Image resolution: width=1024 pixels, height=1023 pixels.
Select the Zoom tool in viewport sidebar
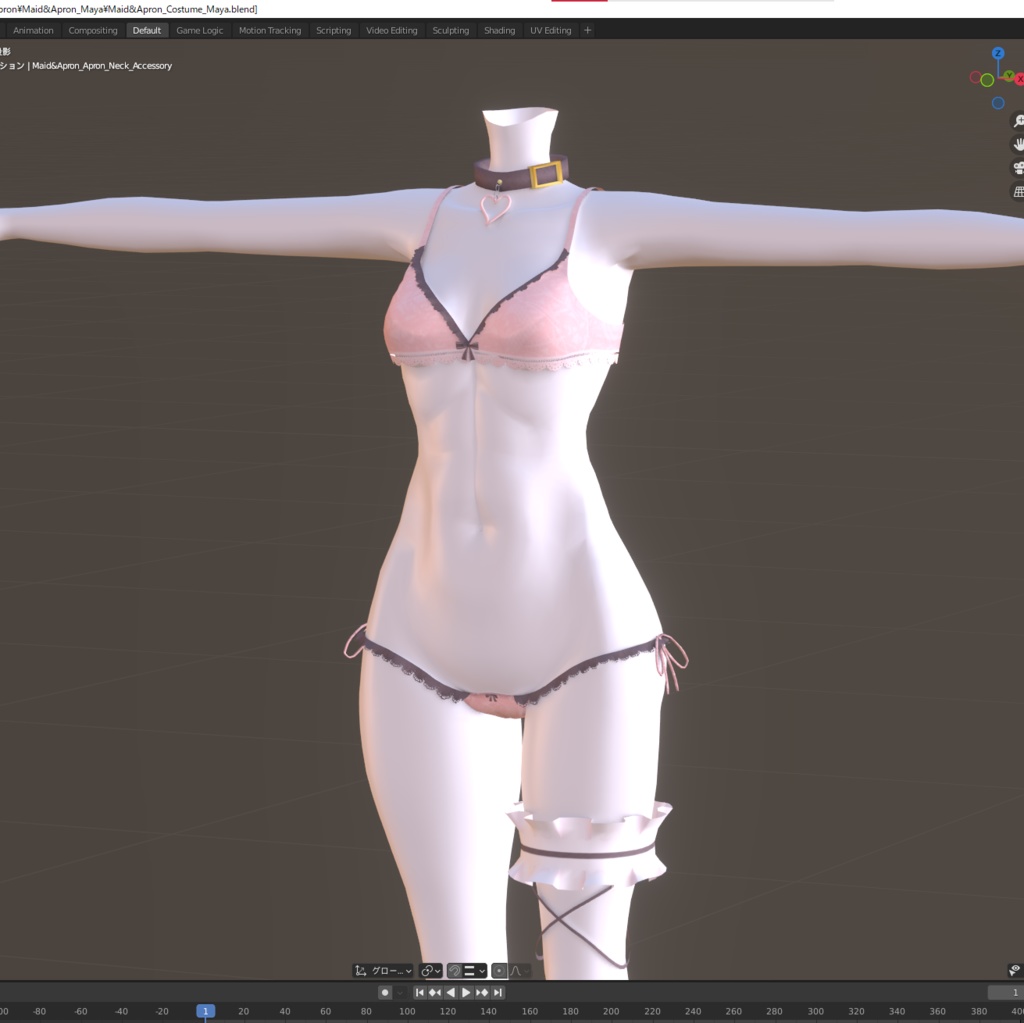(x=1019, y=121)
